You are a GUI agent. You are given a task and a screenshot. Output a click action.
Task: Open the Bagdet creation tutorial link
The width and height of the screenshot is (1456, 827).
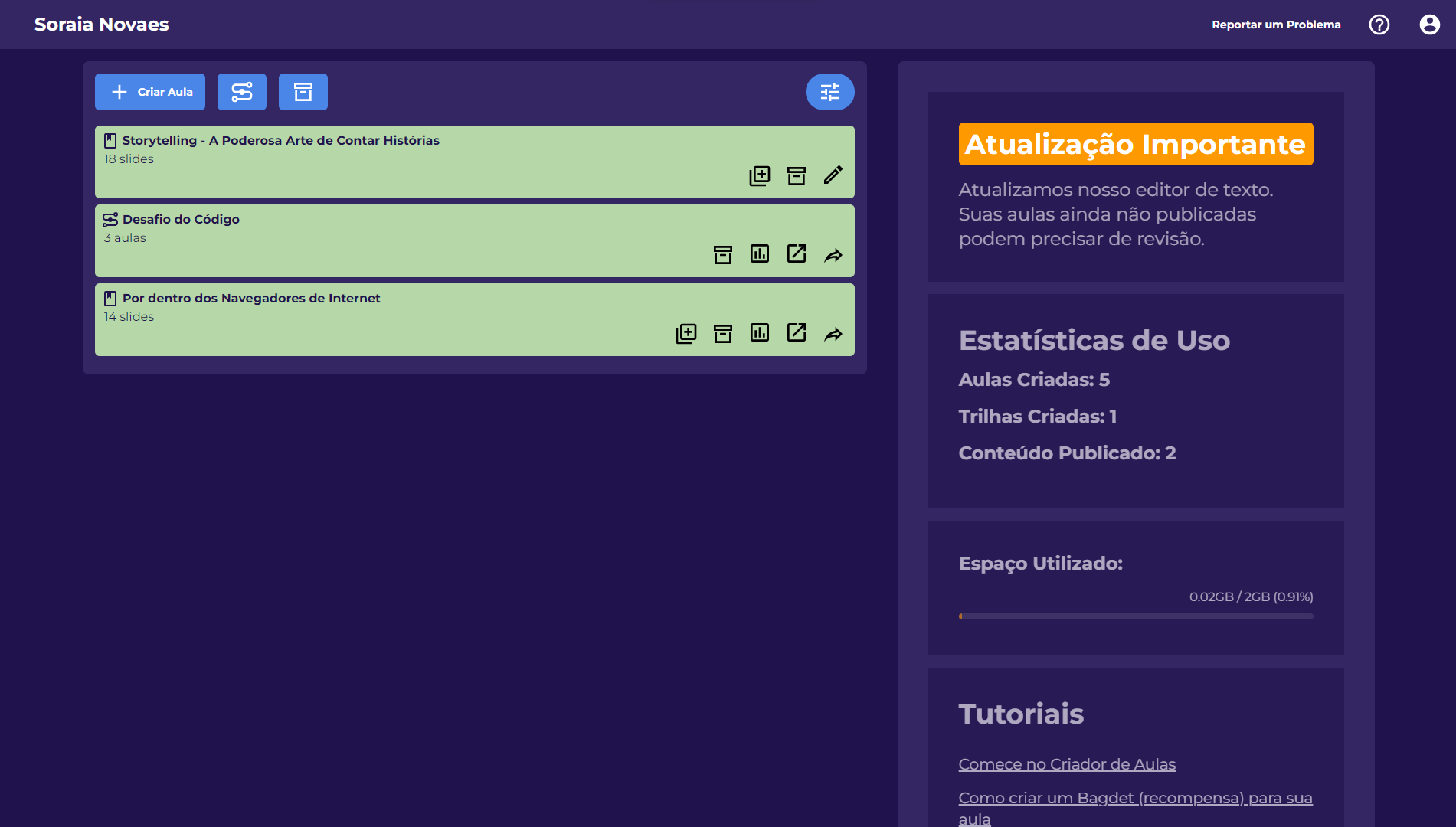(1135, 797)
